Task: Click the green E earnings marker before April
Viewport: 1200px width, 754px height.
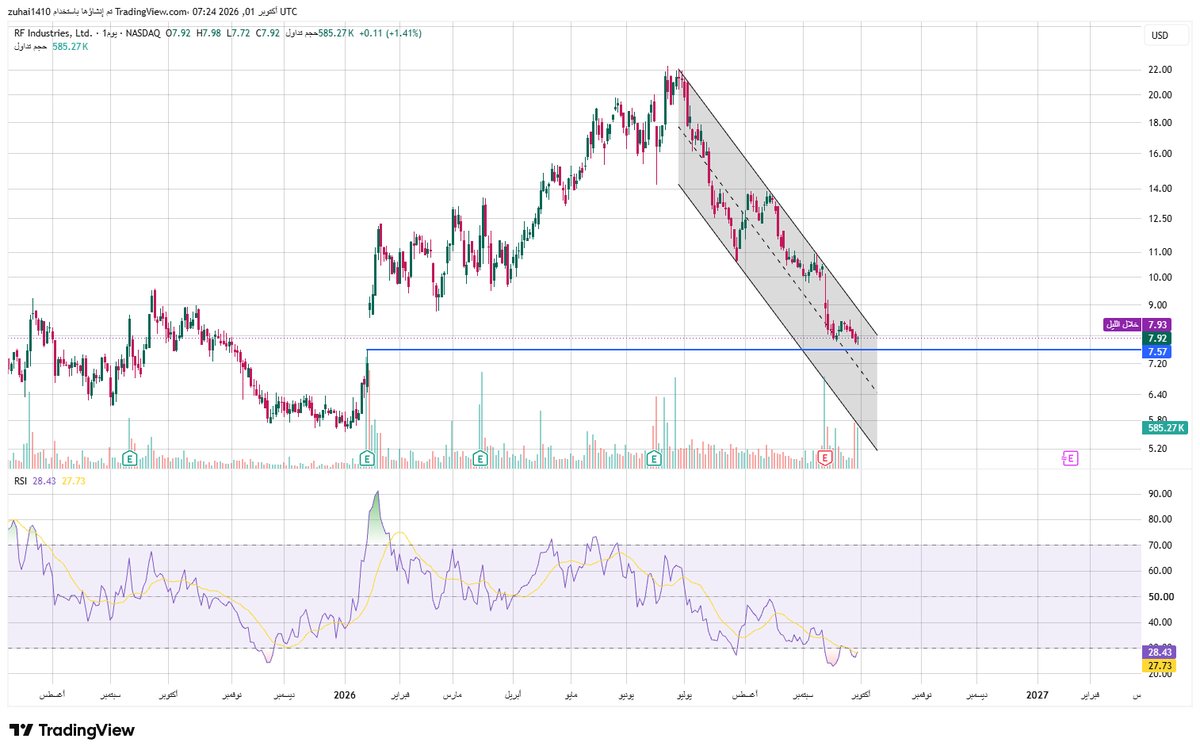Action: tap(481, 458)
